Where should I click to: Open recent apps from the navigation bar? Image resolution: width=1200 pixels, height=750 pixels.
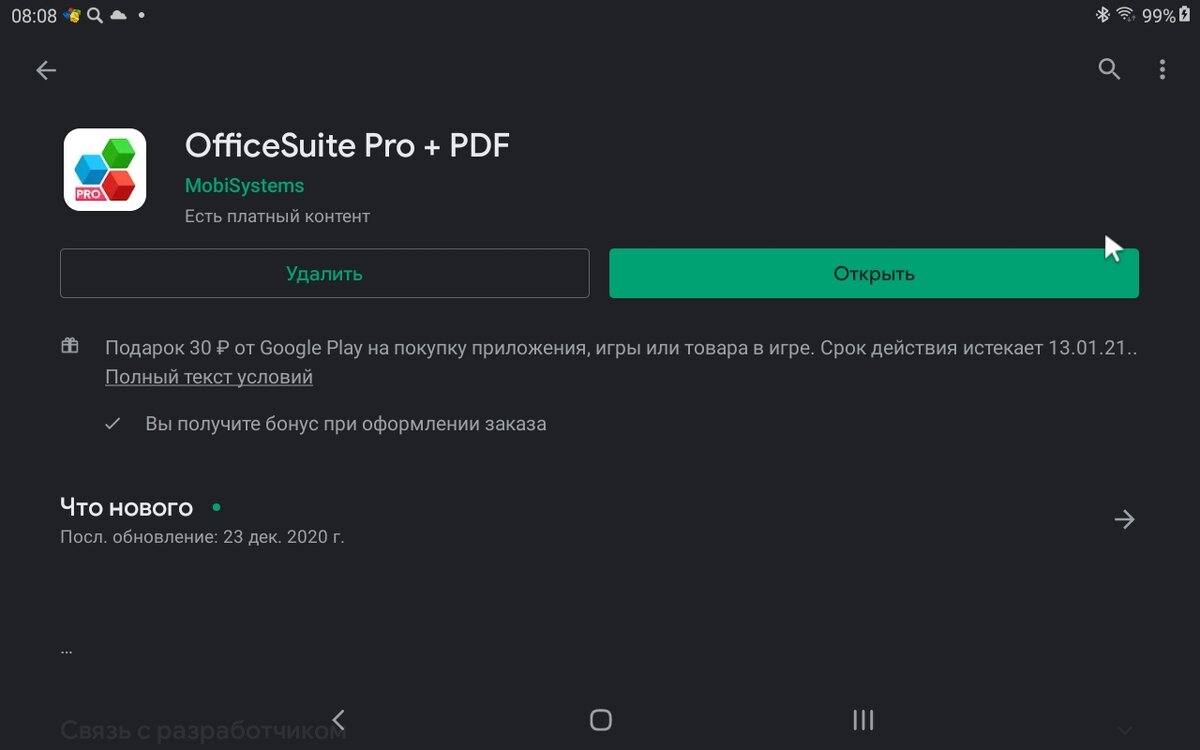(862, 719)
